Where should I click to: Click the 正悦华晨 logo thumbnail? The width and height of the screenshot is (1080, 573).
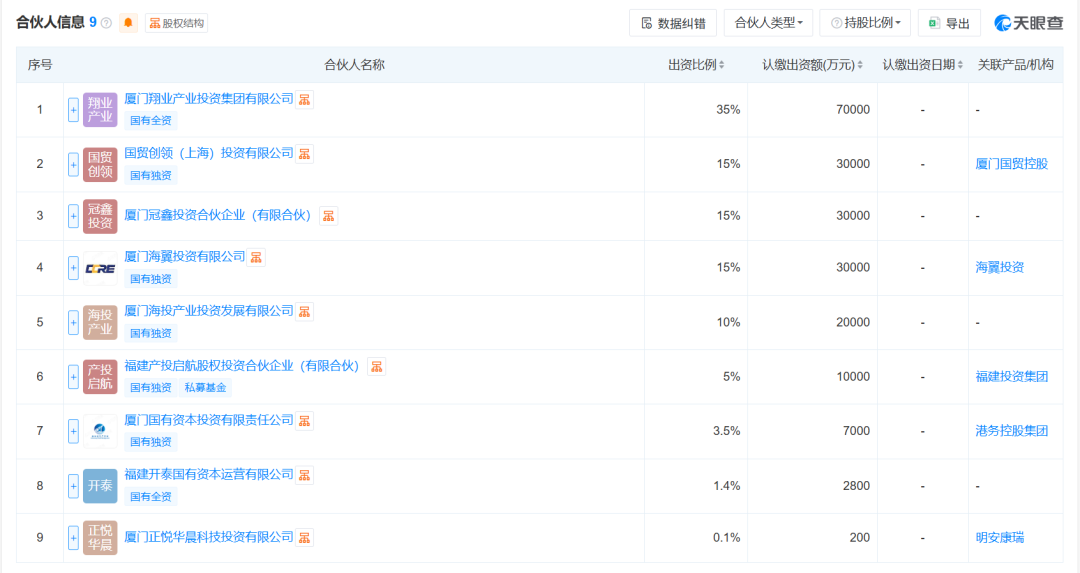pyautogui.click(x=100, y=537)
